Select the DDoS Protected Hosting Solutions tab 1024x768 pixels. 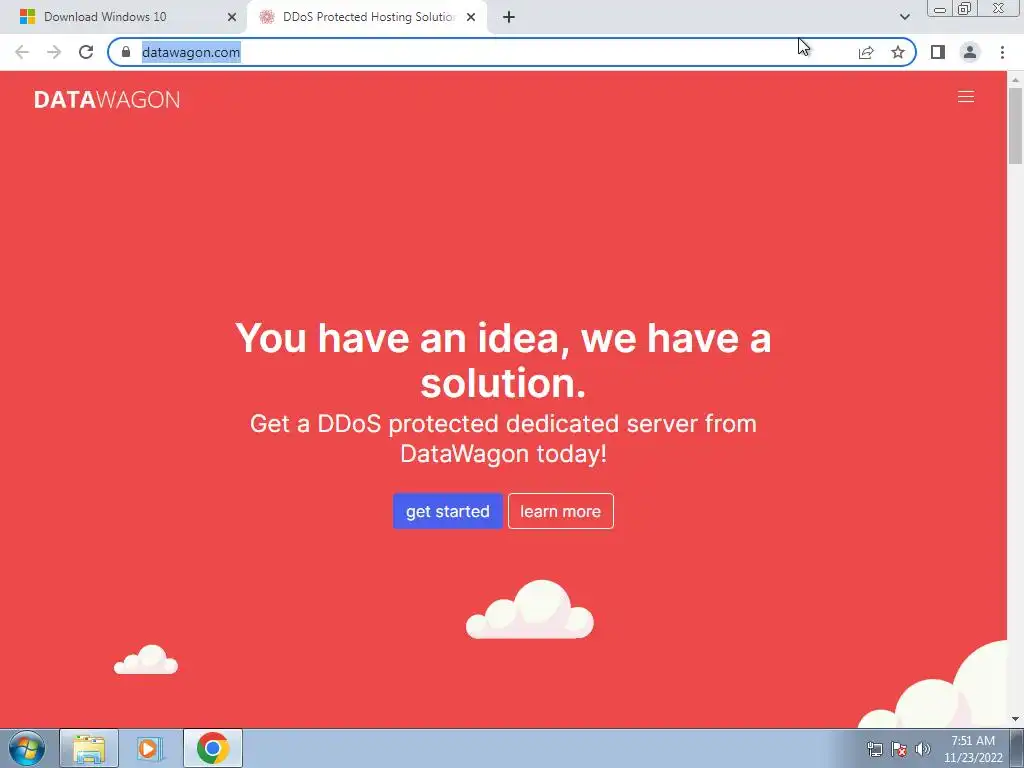366,17
